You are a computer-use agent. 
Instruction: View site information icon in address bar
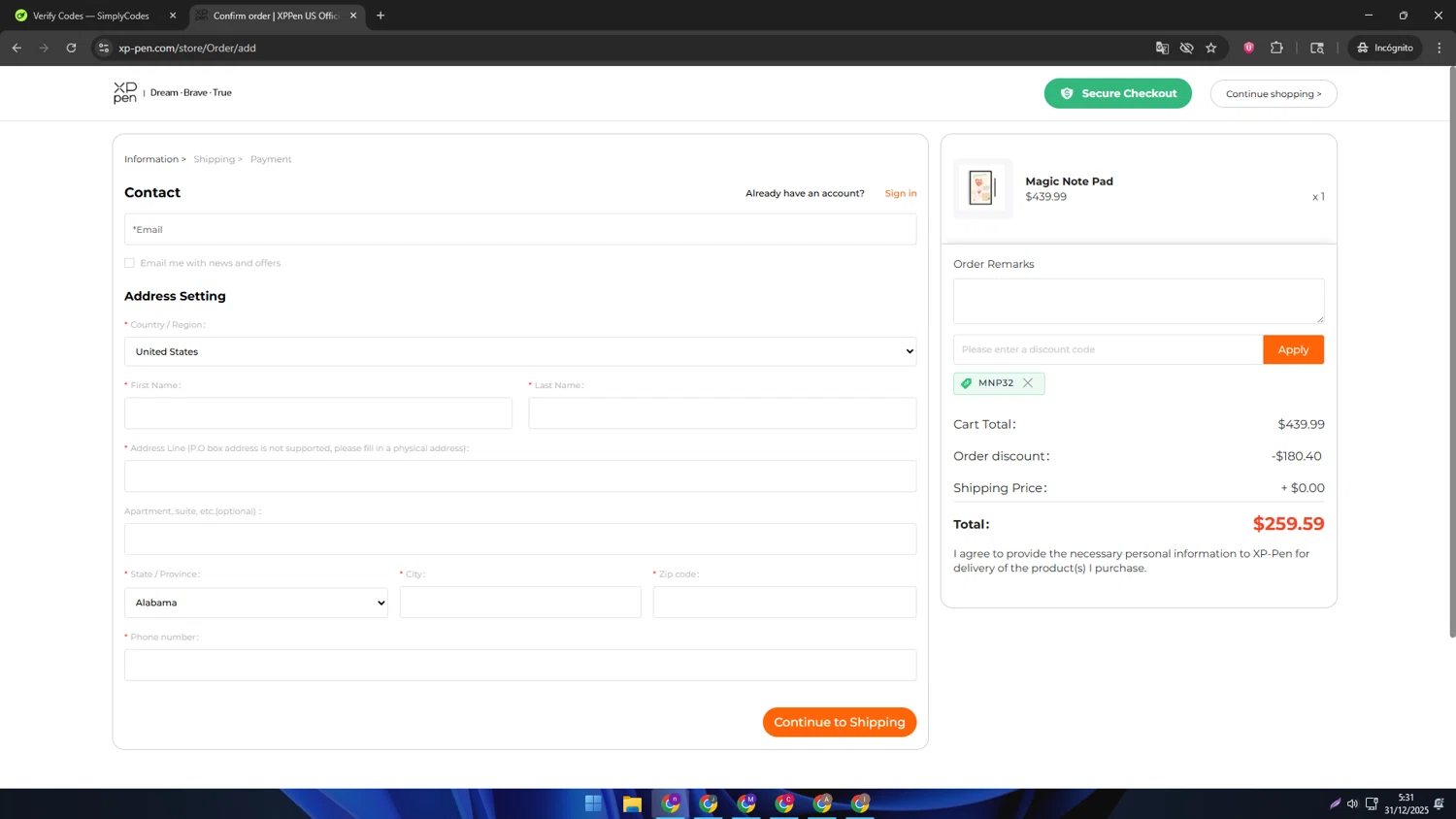[x=104, y=48]
